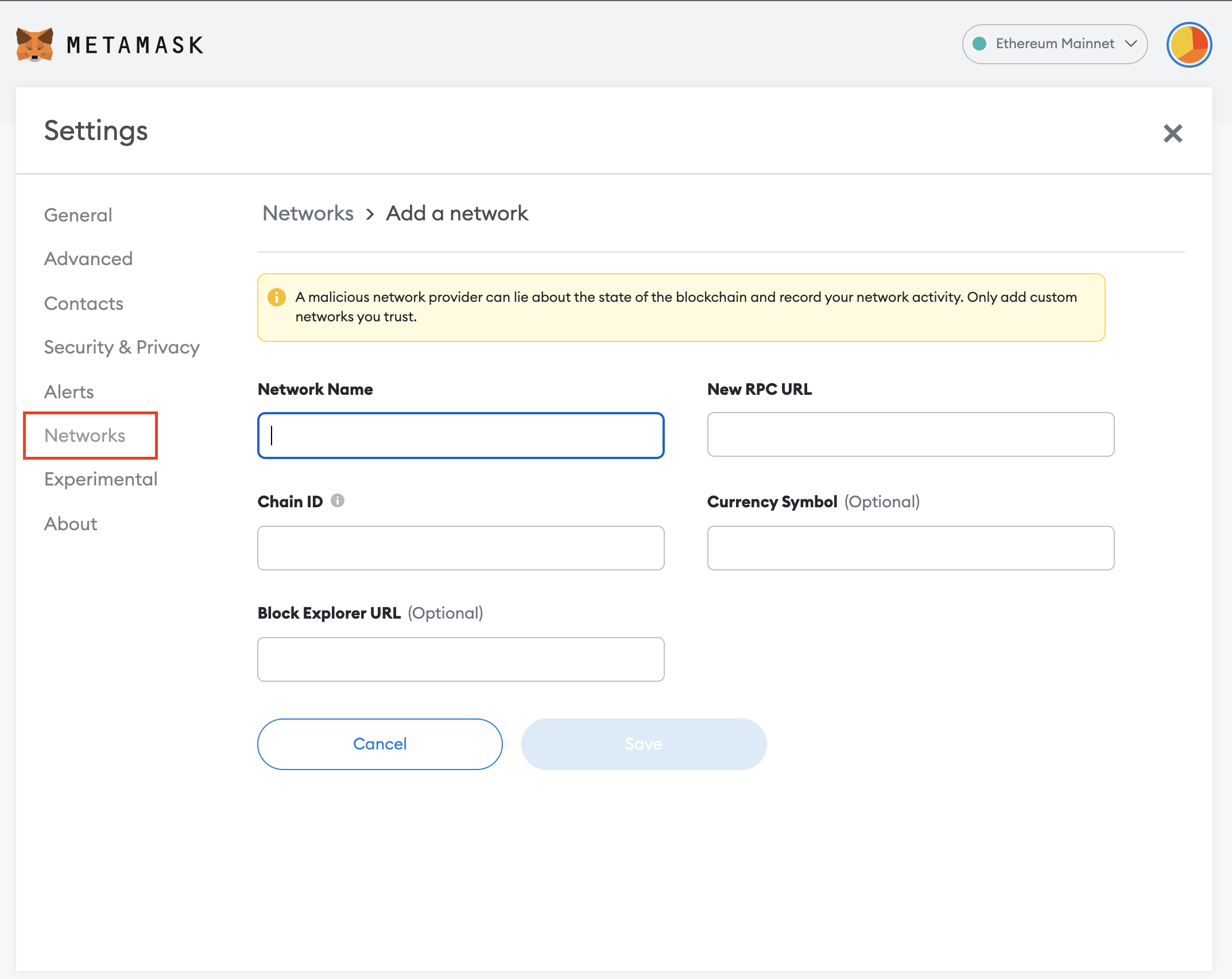Click the chevron next to Ethereum Mainnet

pos(1131,44)
